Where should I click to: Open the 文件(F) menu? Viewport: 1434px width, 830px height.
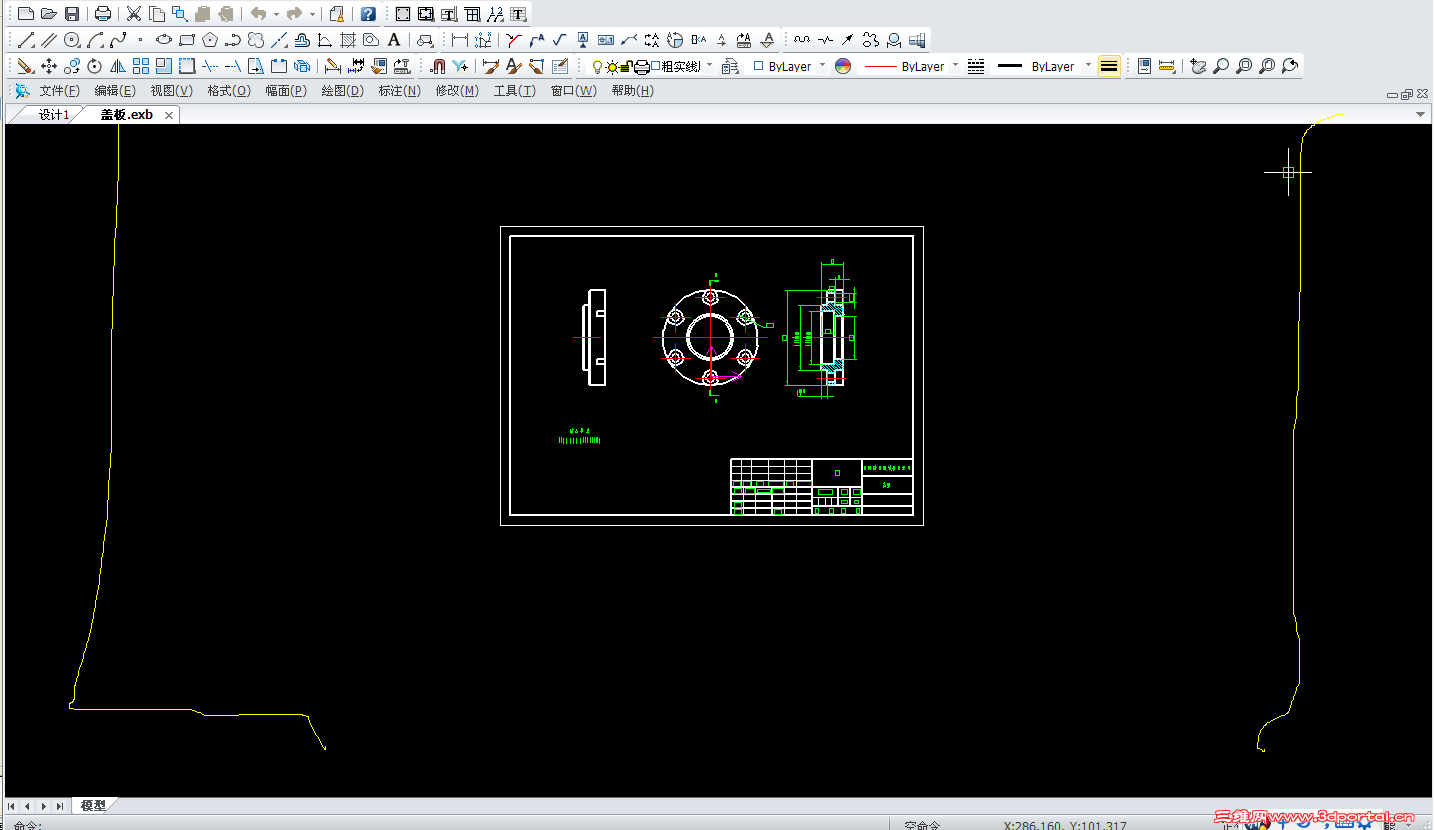click(59, 91)
